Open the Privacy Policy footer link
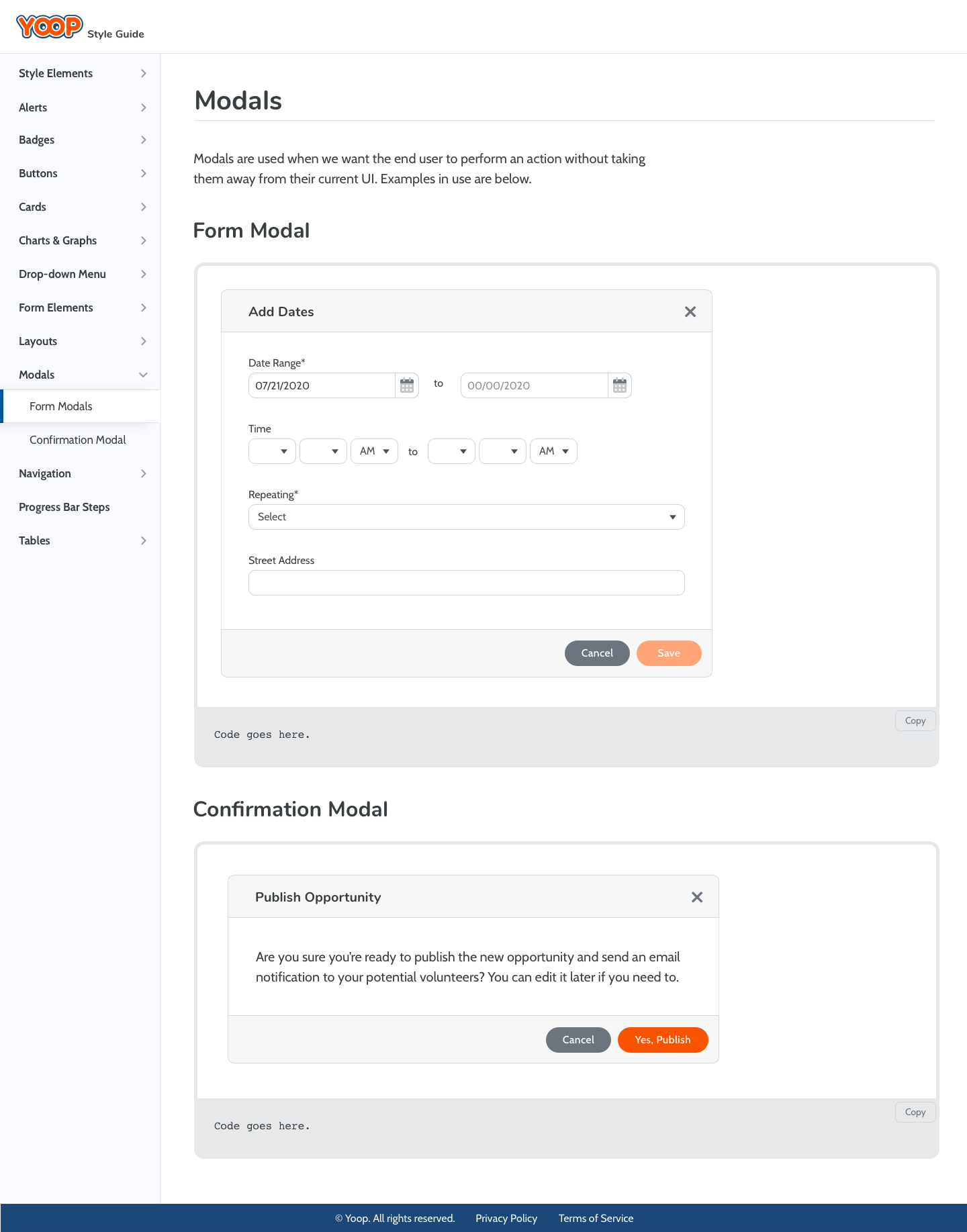 click(506, 1218)
